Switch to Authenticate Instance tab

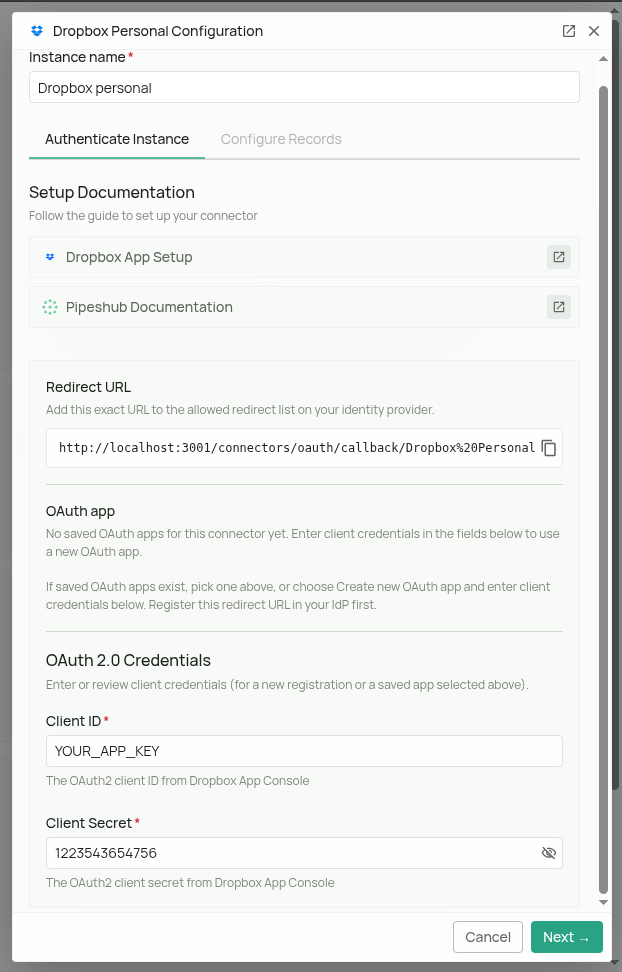[117, 139]
